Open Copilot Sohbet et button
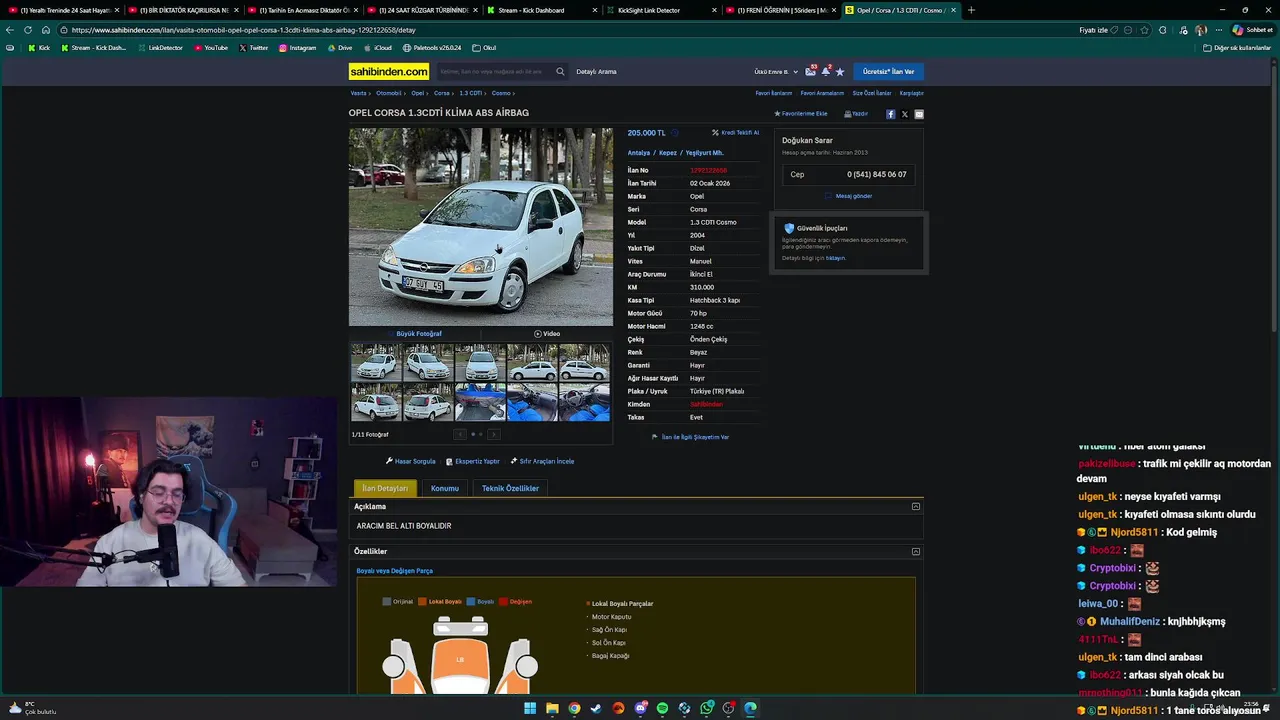This screenshot has width=1280, height=720. coord(1252,30)
